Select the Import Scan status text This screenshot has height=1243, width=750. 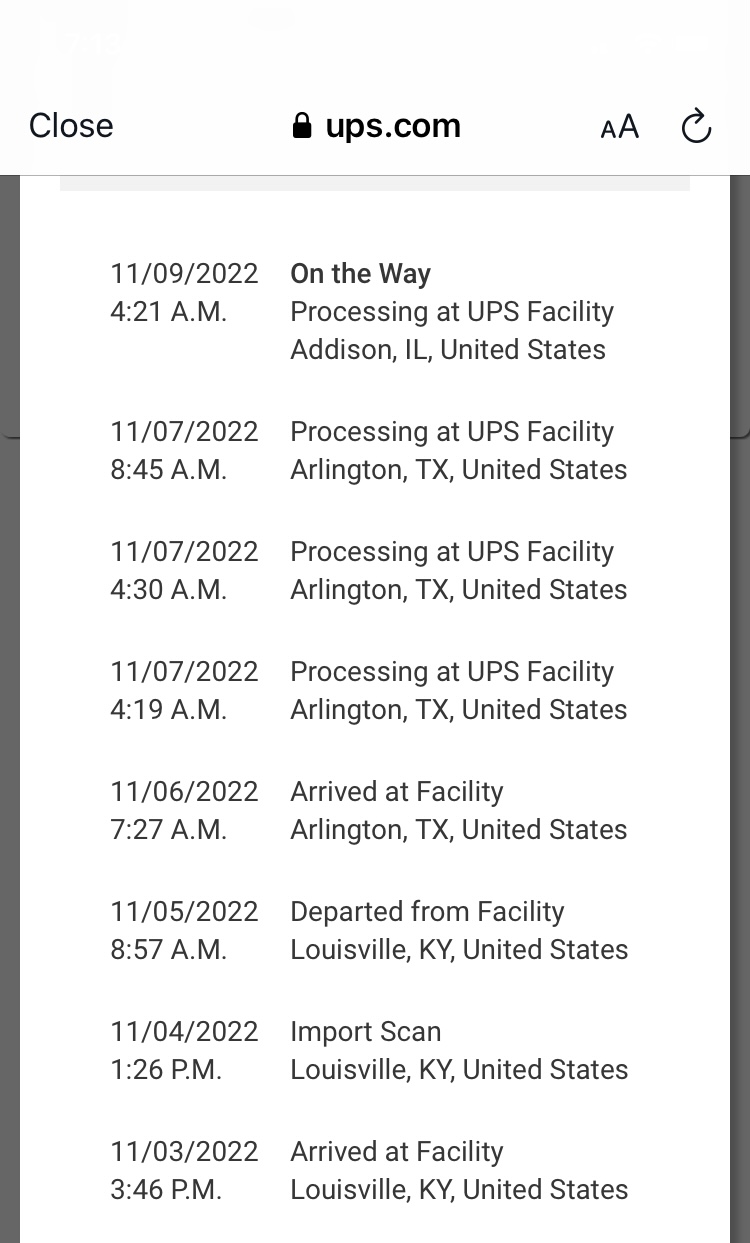365,1032
